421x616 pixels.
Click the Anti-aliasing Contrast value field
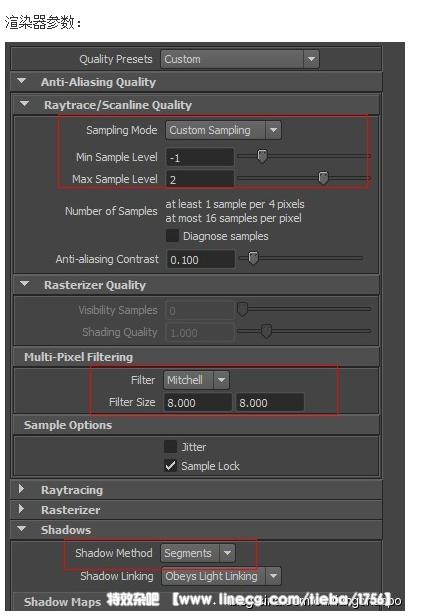pyautogui.click(x=200, y=260)
